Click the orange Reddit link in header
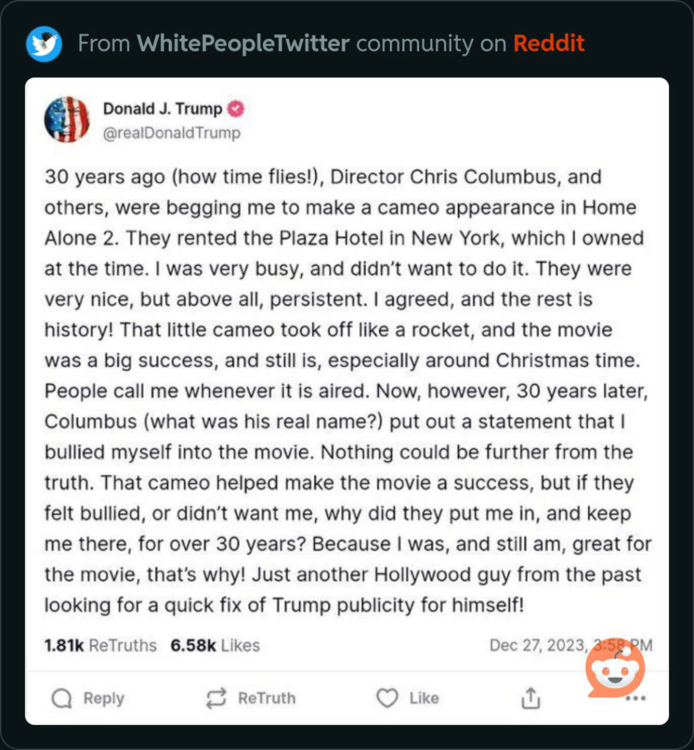The height and width of the screenshot is (750, 694). click(x=548, y=44)
